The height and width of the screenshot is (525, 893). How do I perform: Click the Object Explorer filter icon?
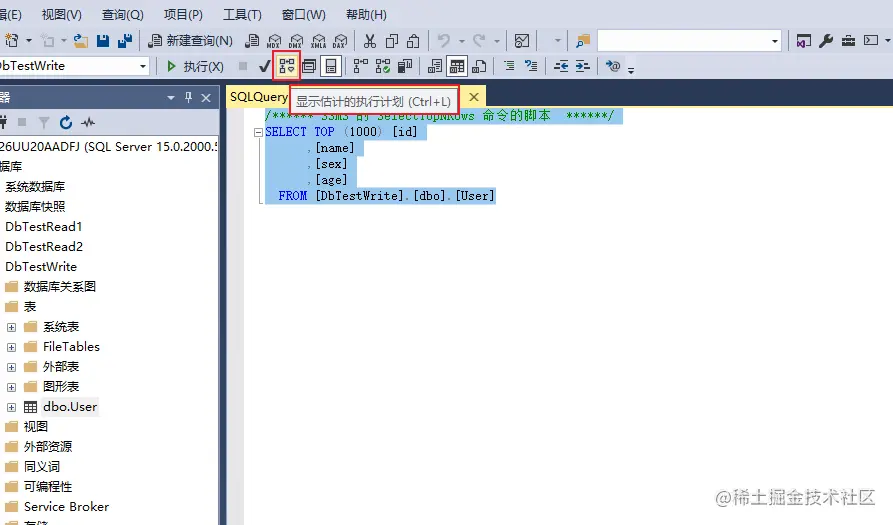coord(44,122)
